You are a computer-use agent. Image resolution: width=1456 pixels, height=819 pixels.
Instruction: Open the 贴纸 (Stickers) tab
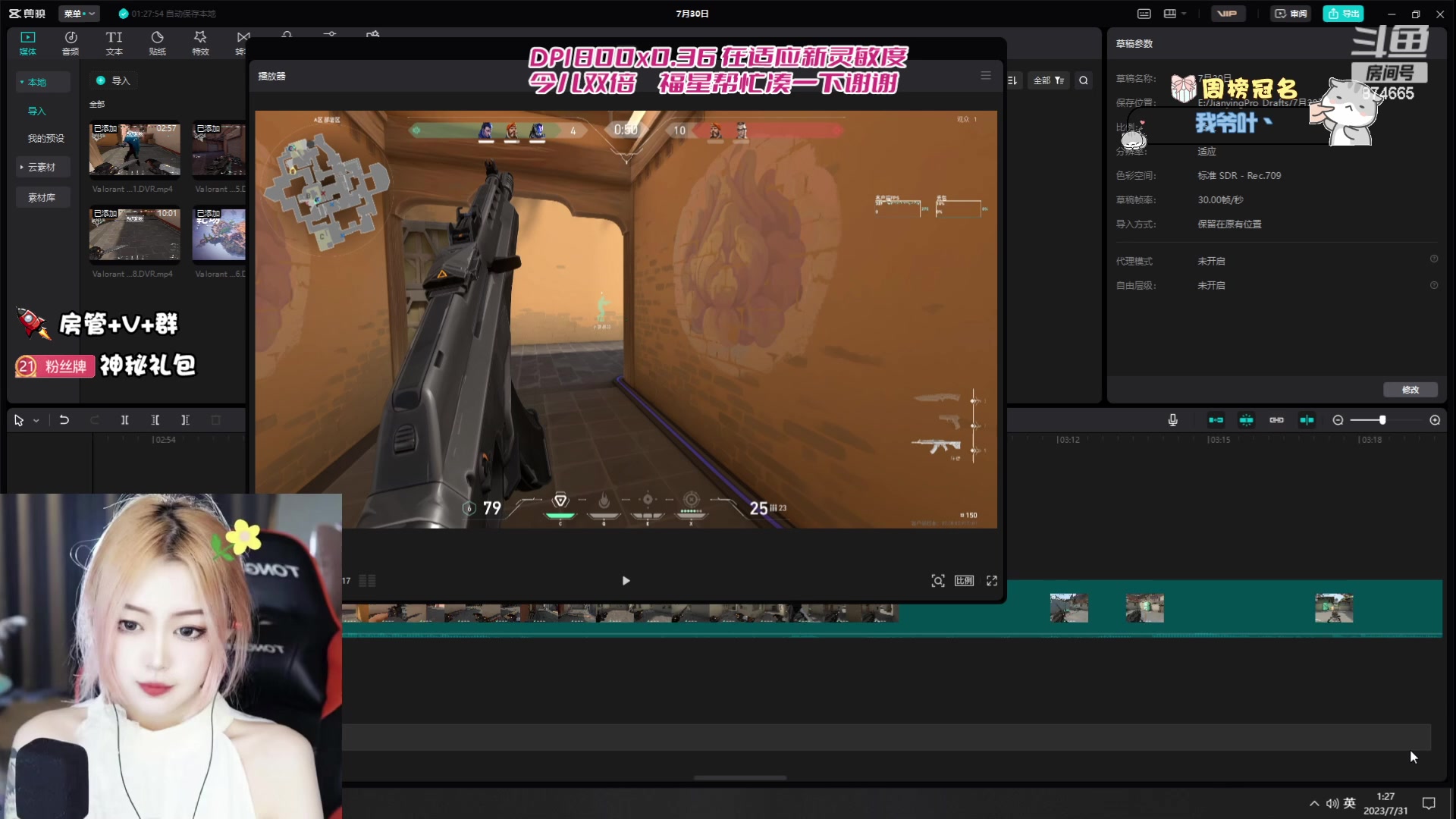[157, 43]
